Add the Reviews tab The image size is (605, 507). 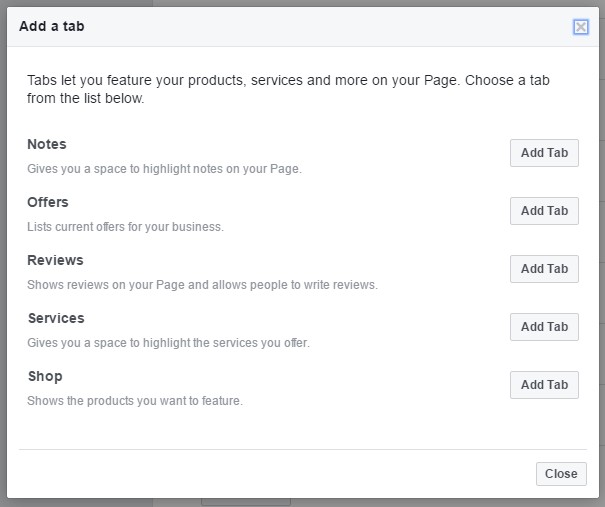(544, 269)
